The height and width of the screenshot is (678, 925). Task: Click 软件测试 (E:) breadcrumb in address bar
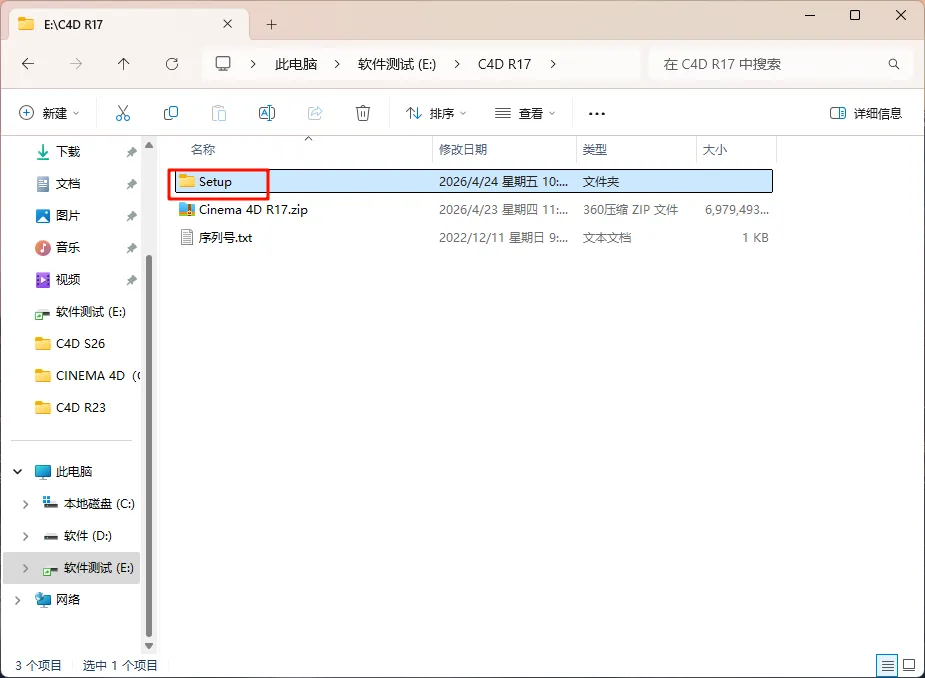click(x=397, y=64)
